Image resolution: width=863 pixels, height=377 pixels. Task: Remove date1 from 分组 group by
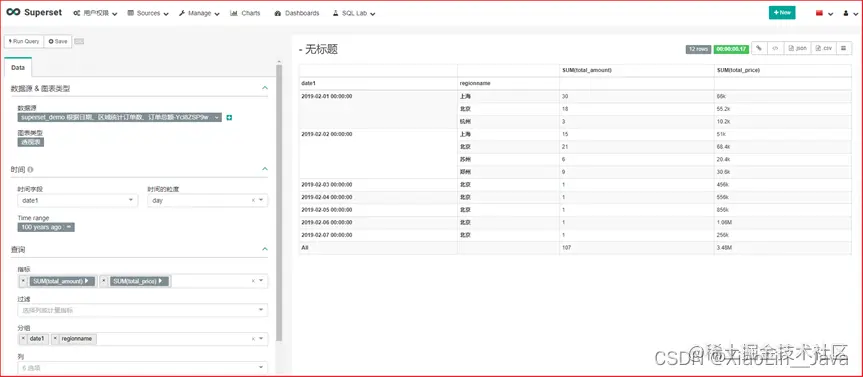coord(23,339)
